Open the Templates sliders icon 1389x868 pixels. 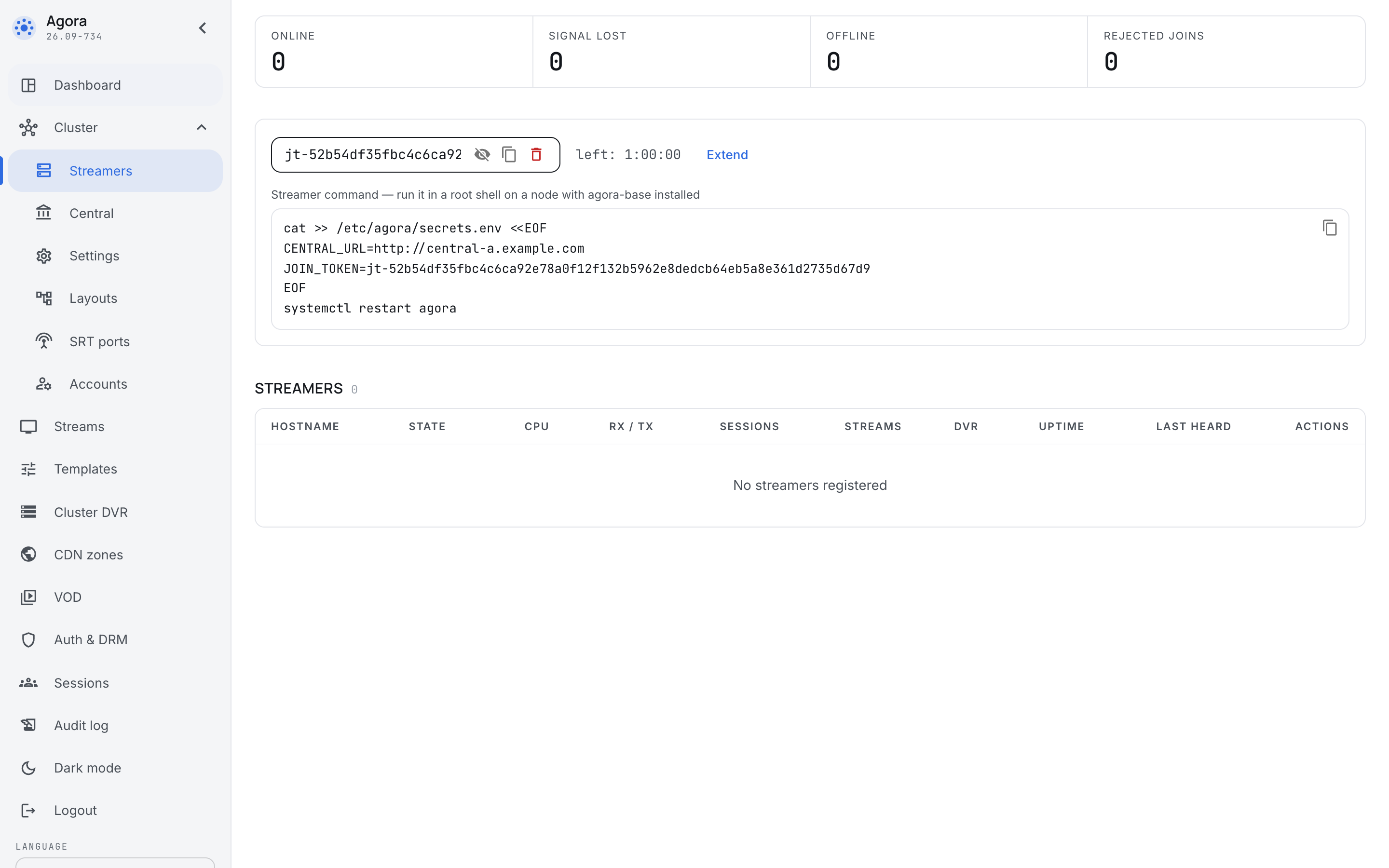pos(28,469)
